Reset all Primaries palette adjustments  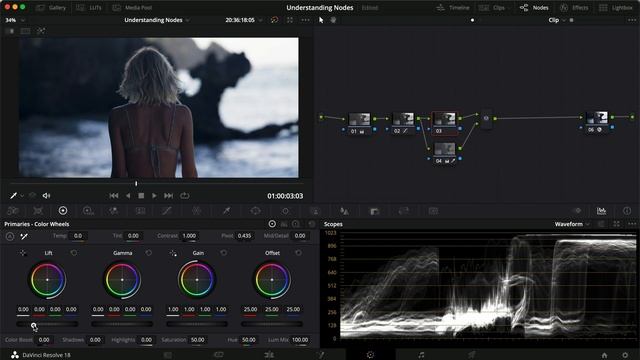[312, 224]
